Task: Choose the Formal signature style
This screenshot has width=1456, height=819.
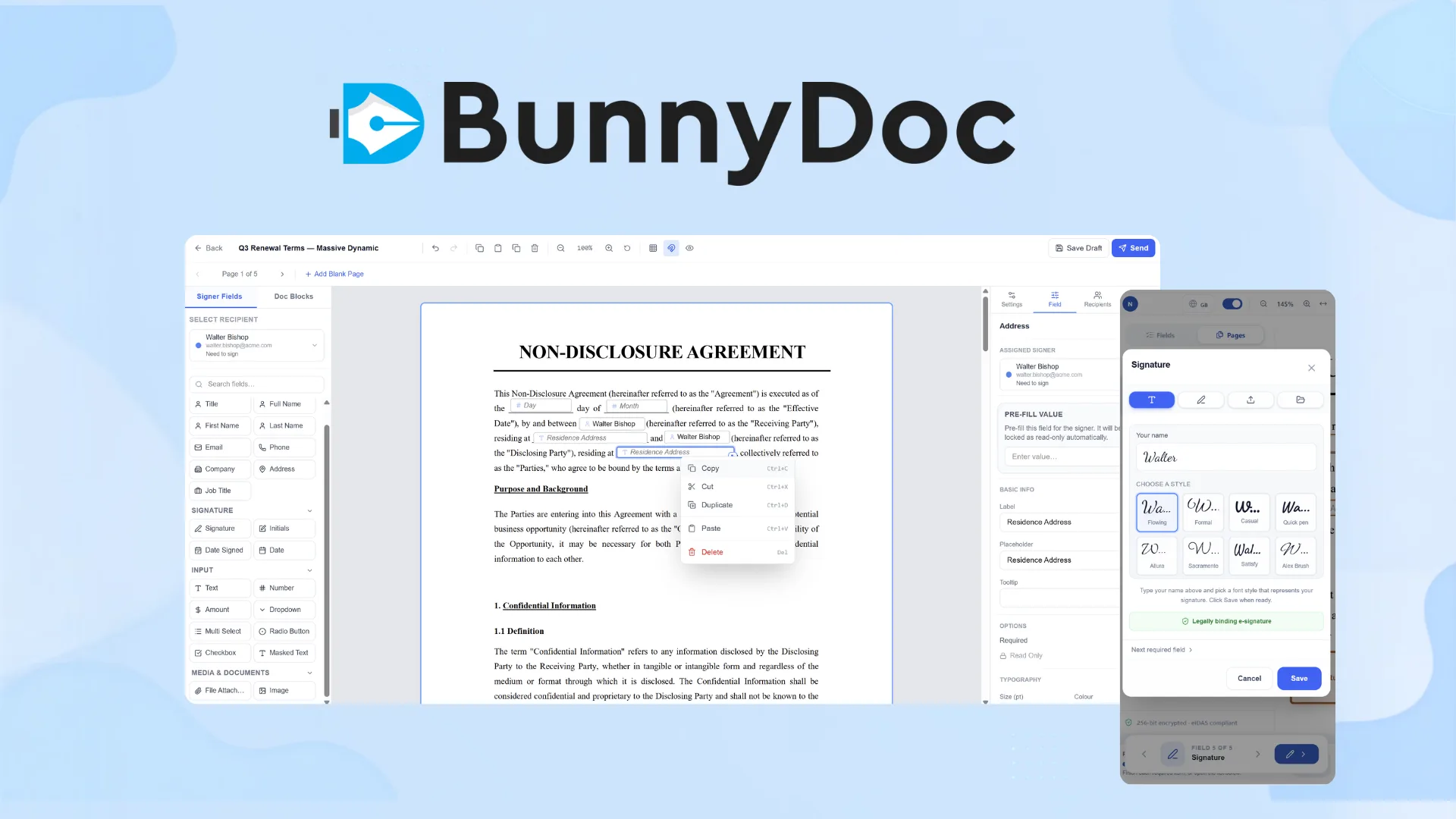Action: coord(1203,512)
